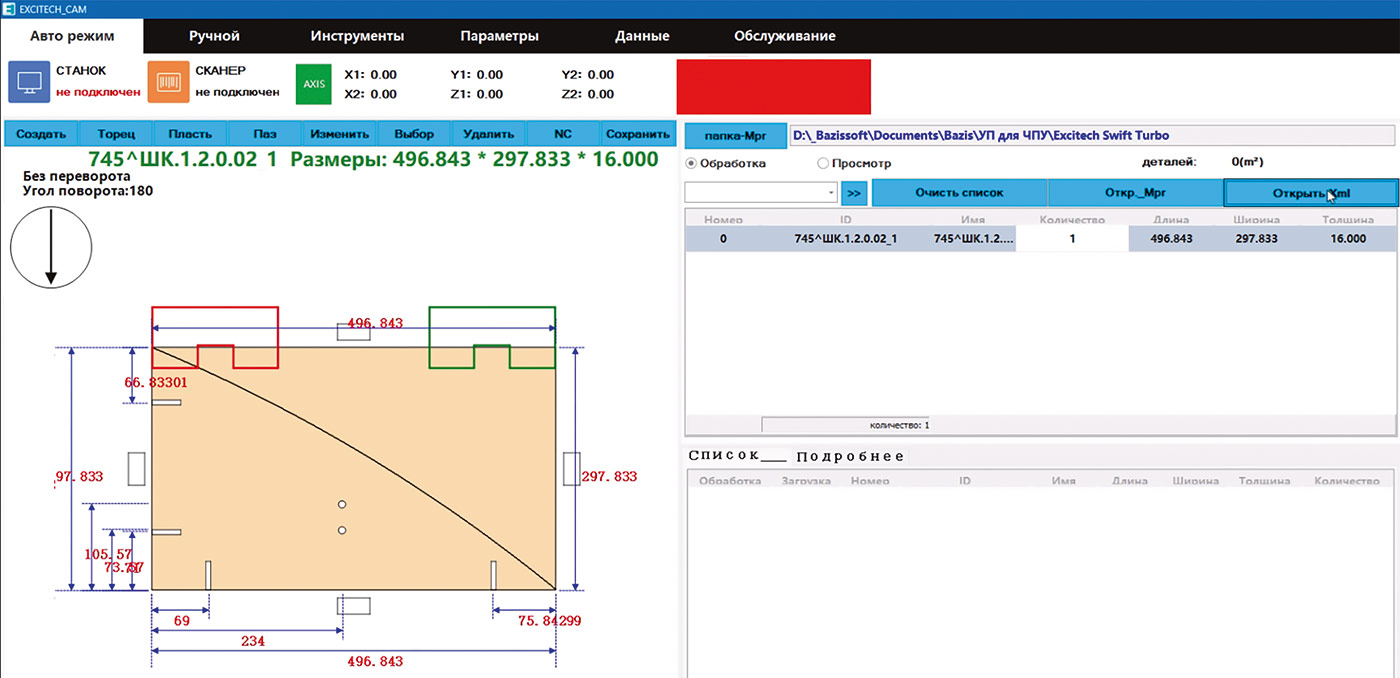Click the orange СКАНЕР barcode icon
This screenshot has height=678, width=1400.
pos(168,81)
